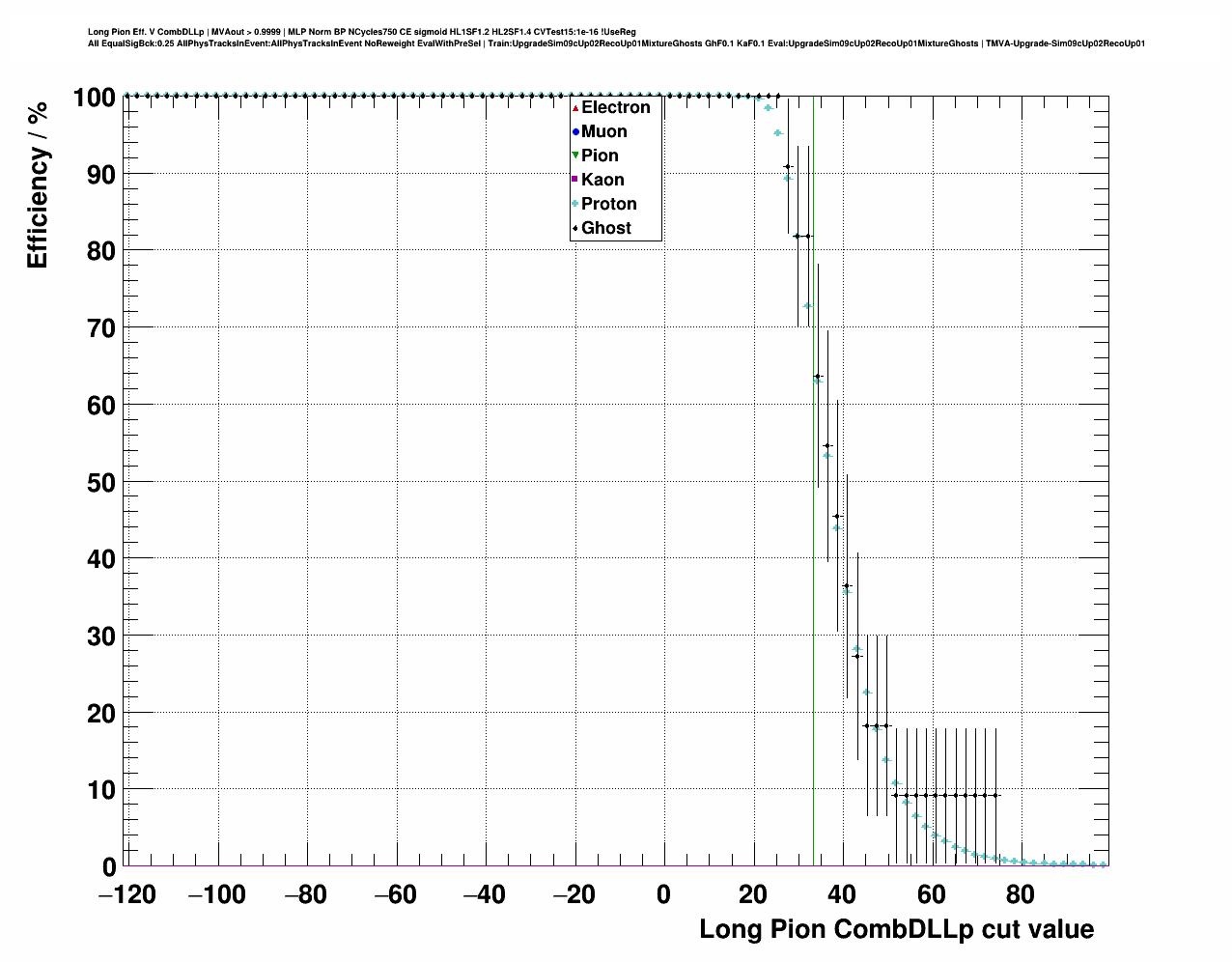Click the −60 tick label on x-axis
Screen dimensions: 1232x962
(x=395, y=895)
